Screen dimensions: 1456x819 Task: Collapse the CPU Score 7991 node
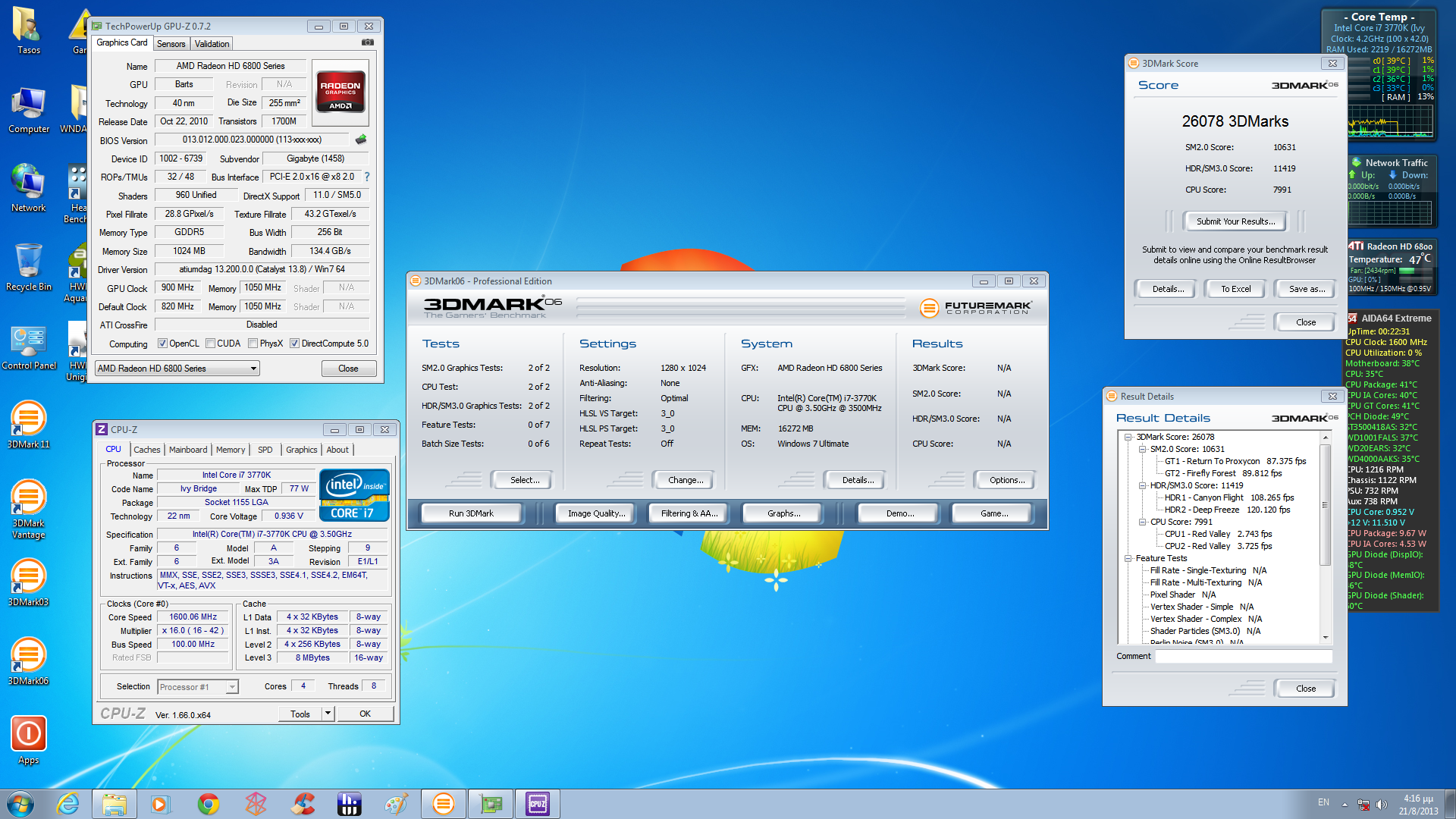coord(1142,522)
